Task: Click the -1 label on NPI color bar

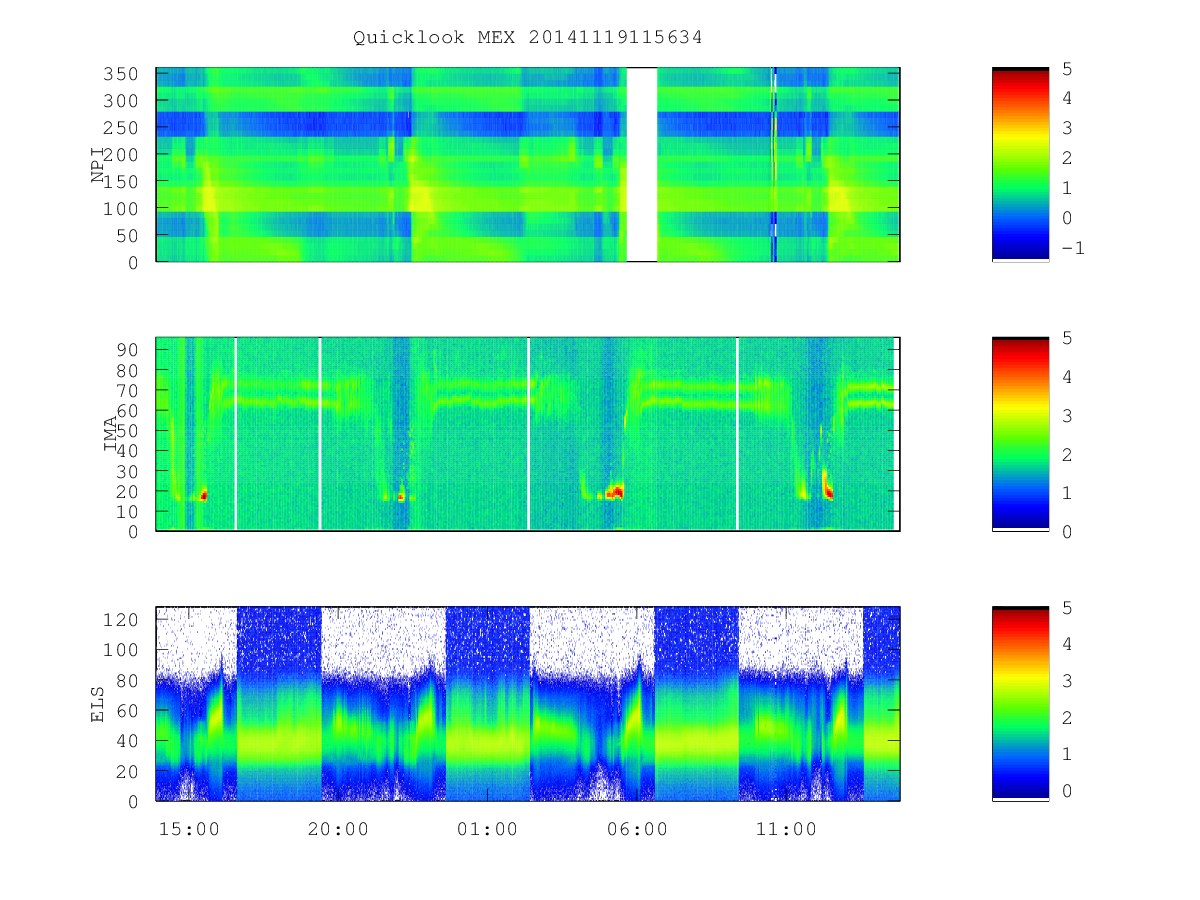Action: (1072, 248)
